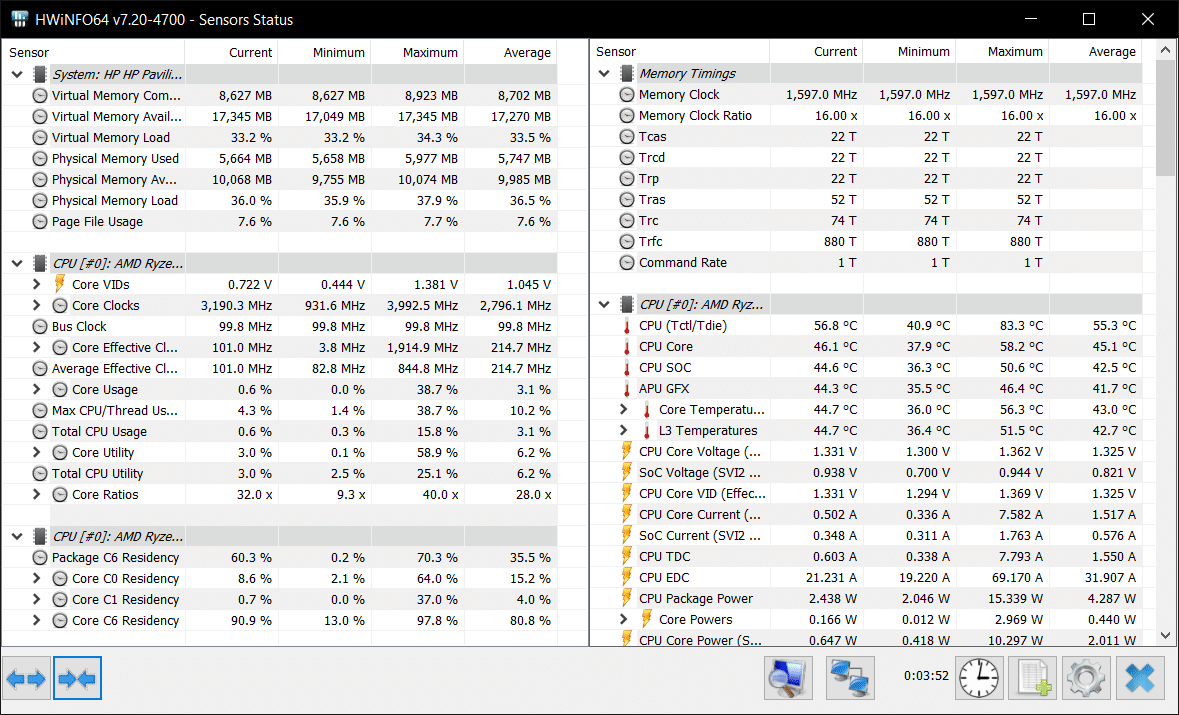Image resolution: width=1179 pixels, height=715 pixels.
Task: Click the 3,992.5 MHz Core Clocks maximum value
Action: click(423, 305)
